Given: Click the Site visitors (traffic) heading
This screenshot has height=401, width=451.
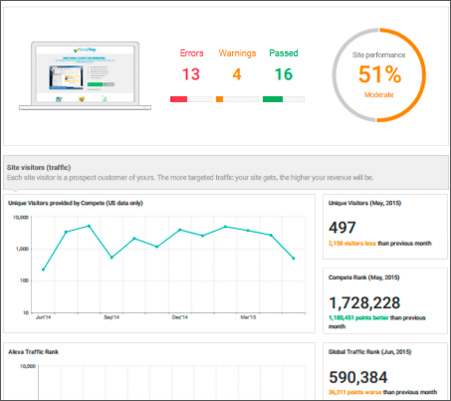Looking at the screenshot, I should pyautogui.click(x=39, y=167).
